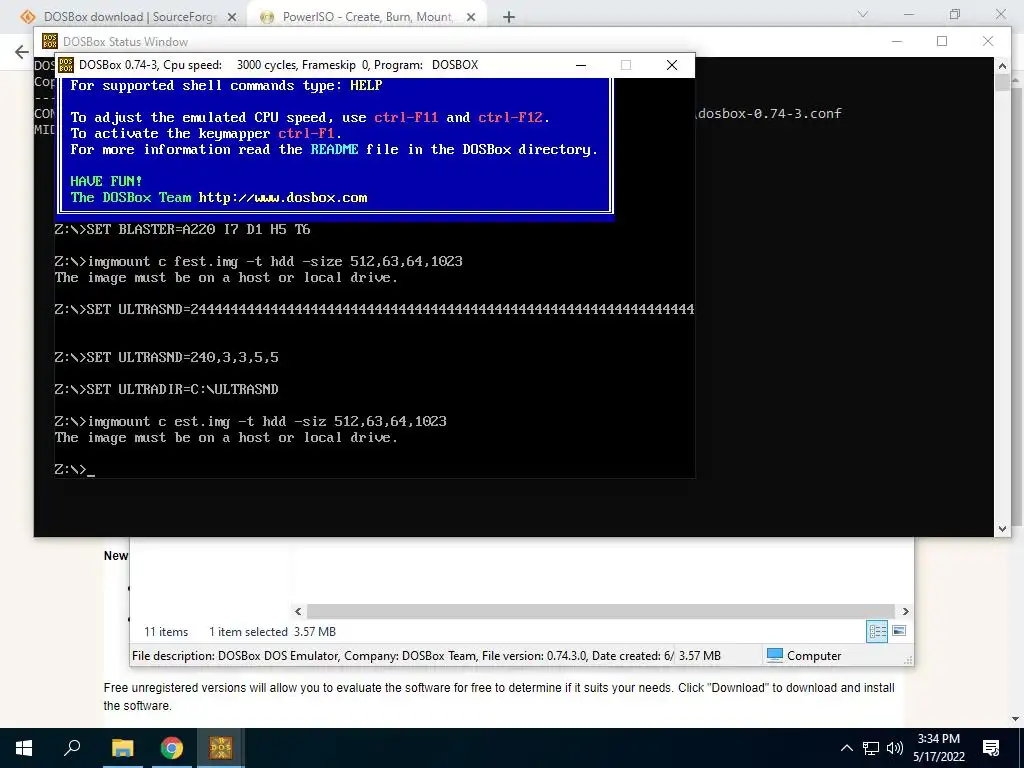Click the DOSBox 0.74-3 window title icon
1024x768 pixels.
tap(66, 65)
